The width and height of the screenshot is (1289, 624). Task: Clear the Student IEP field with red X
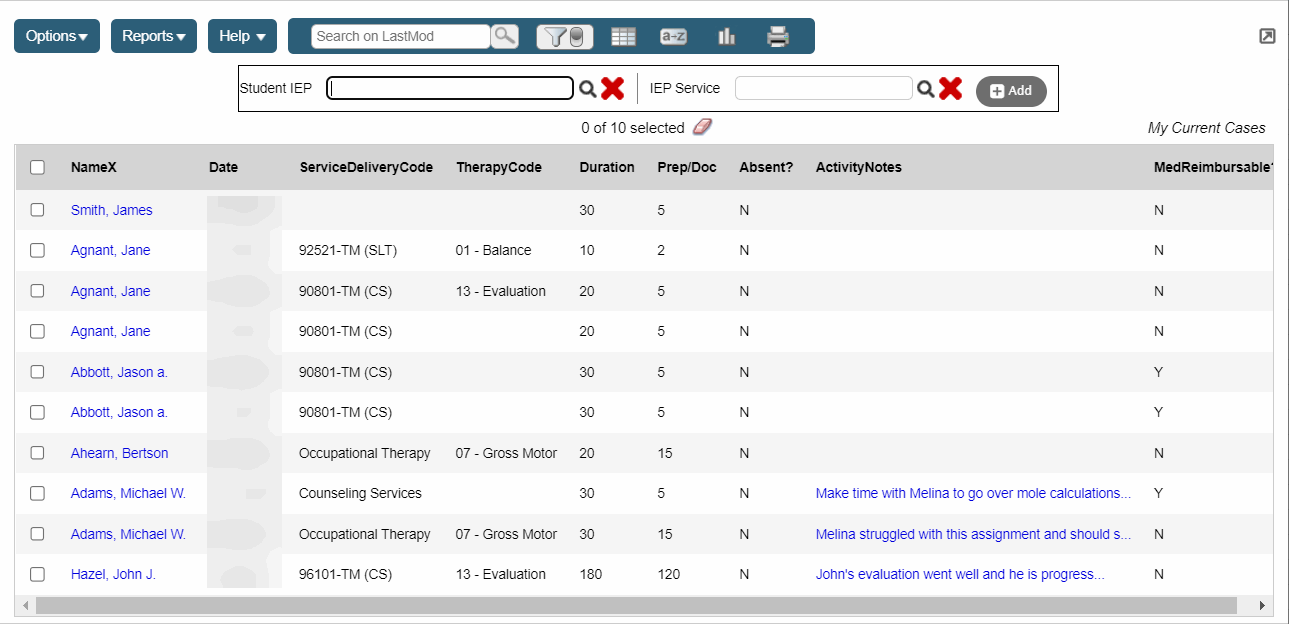pyautogui.click(x=612, y=89)
